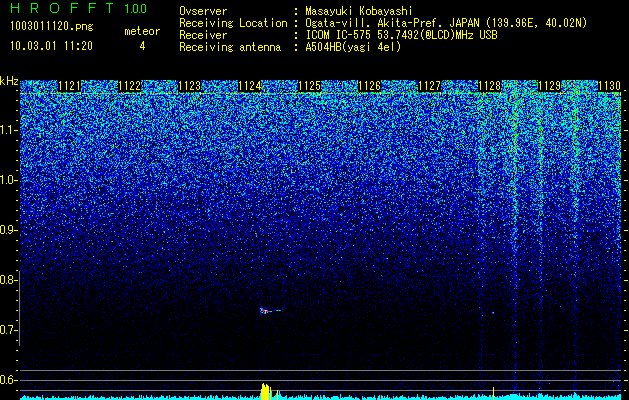
Task: Click the date stamp 10.03.01 11:20
Action: pyautogui.click(x=51, y=46)
